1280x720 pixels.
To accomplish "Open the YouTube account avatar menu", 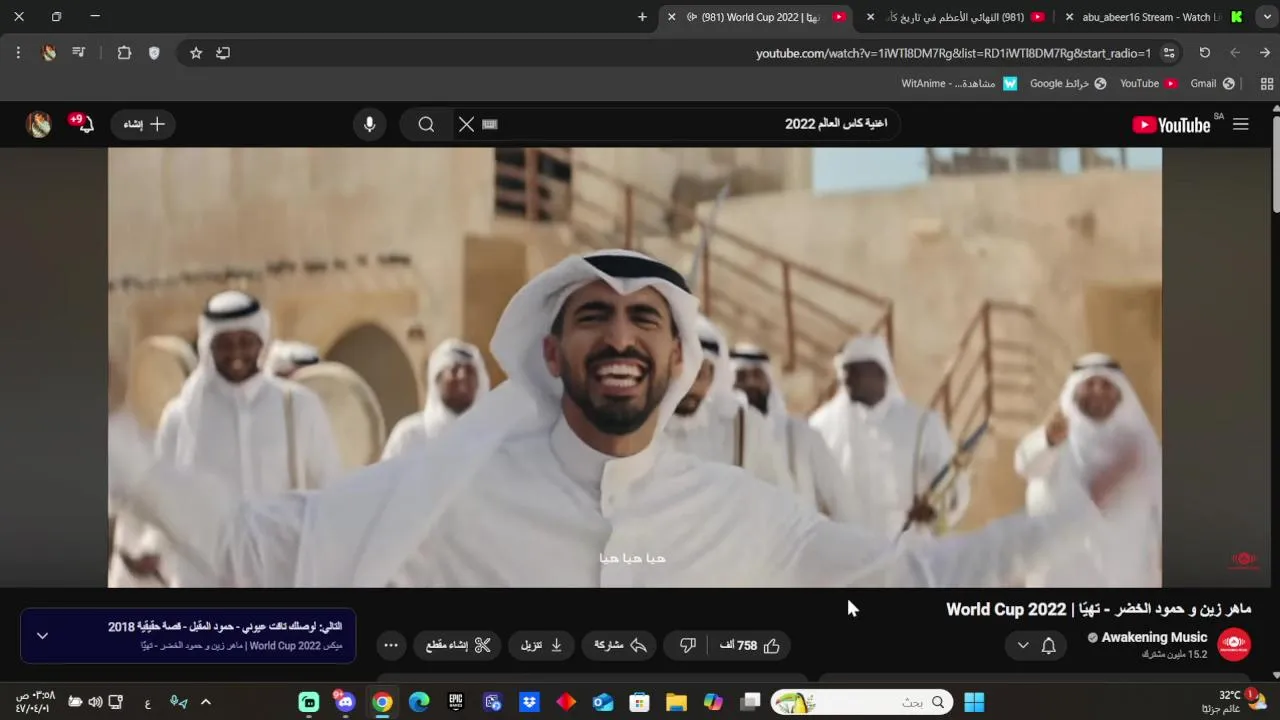I will point(39,124).
